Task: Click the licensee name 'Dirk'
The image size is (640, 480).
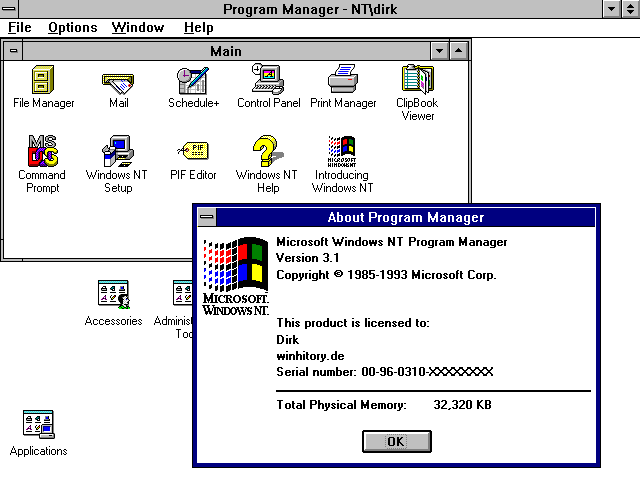Action: point(287,340)
